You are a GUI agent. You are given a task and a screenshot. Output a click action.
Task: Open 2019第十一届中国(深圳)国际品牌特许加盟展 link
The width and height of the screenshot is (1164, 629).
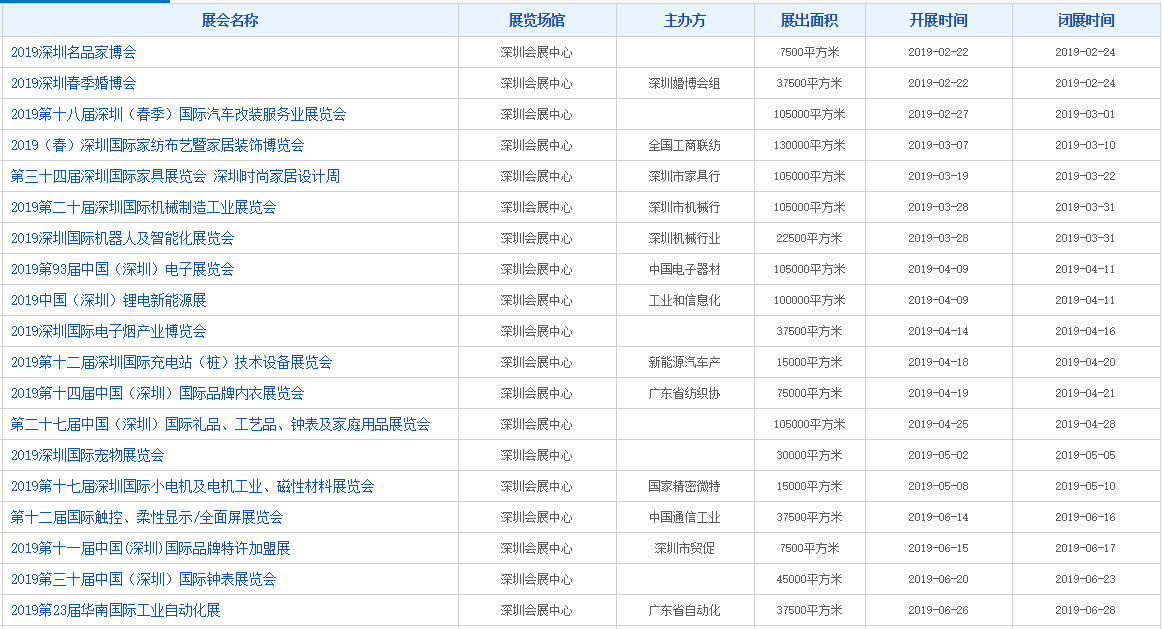click(x=151, y=549)
